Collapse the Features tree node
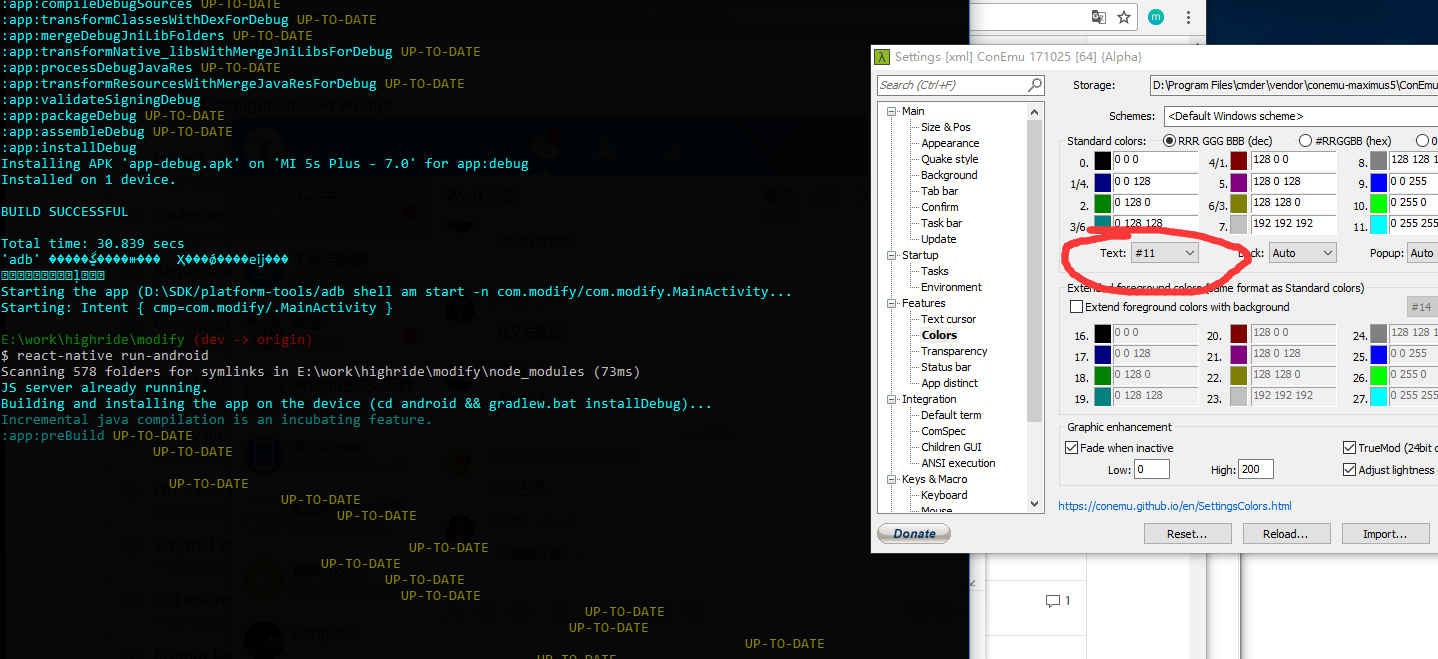1438x659 pixels. click(x=891, y=303)
